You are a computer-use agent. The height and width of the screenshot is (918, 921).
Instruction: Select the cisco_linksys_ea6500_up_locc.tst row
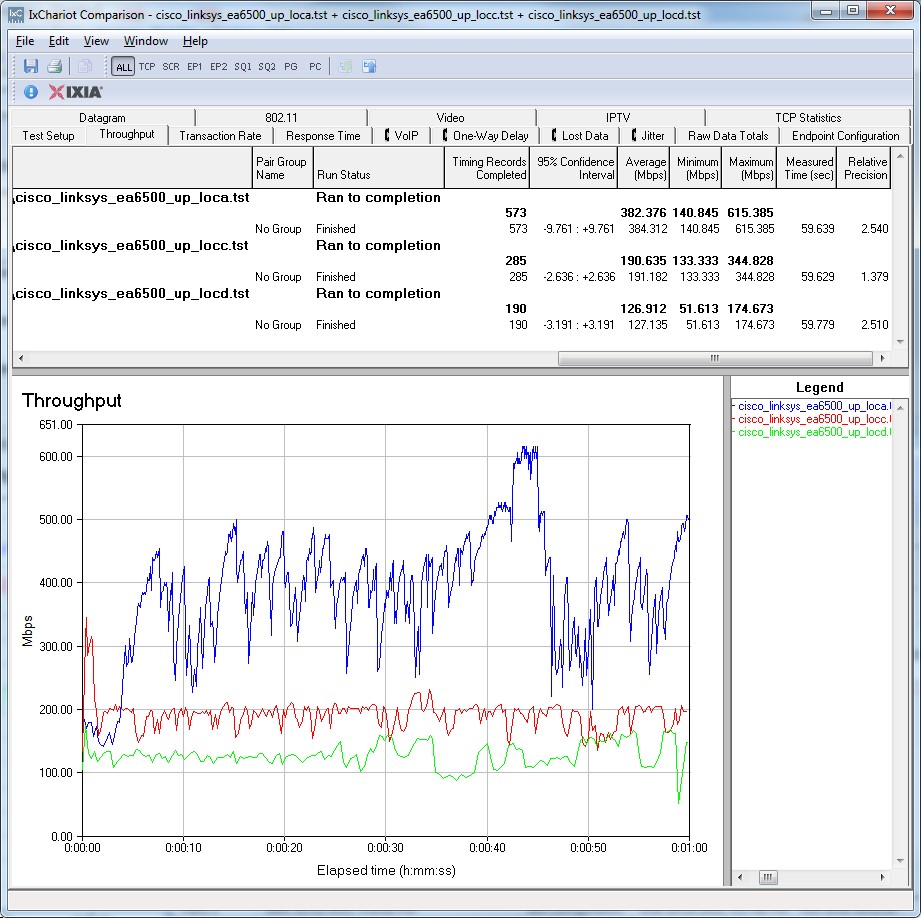click(451, 246)
